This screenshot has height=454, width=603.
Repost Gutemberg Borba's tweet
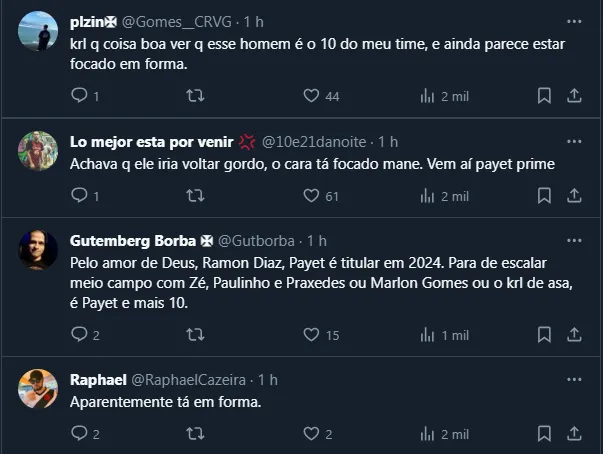pyautogui.click(x=196, y=335)
